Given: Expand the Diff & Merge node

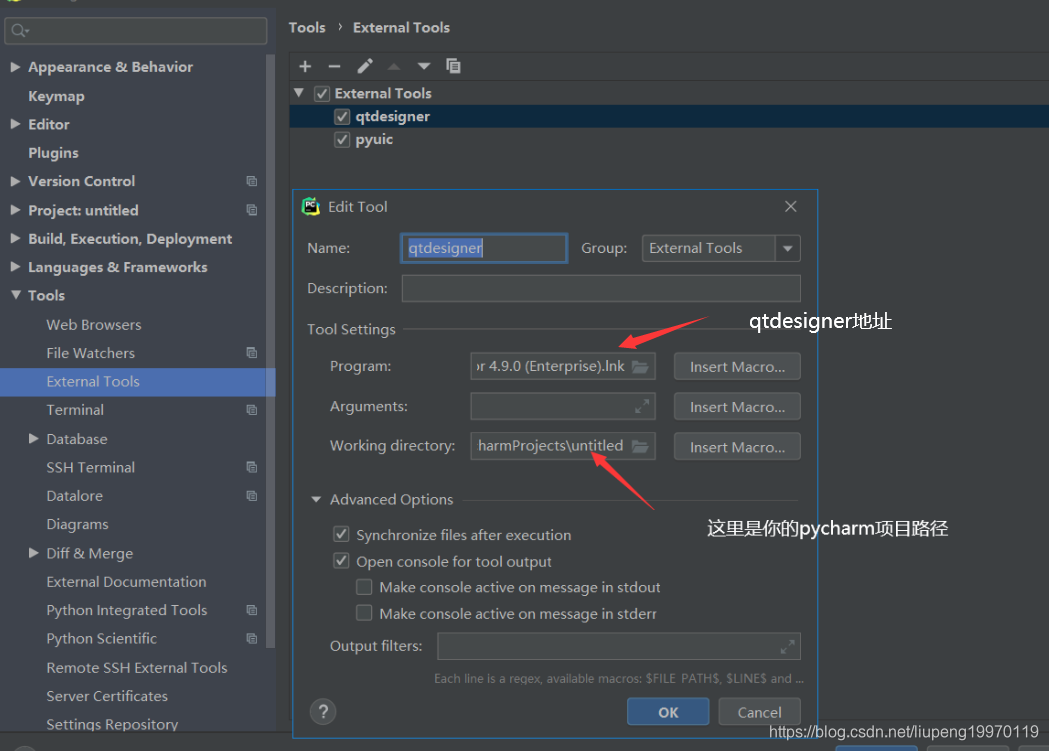Looking at the screenshot, I should pos(33,553).
